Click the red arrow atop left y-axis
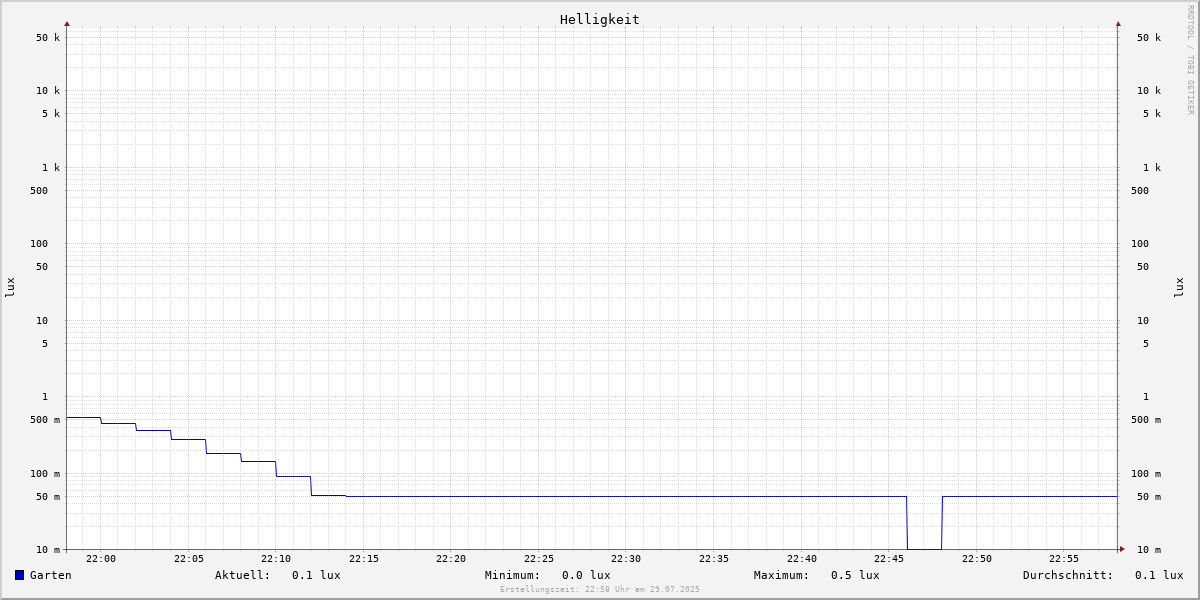Image resolution: width=1200 pixels, height=600 pixels. pos(67,23)
